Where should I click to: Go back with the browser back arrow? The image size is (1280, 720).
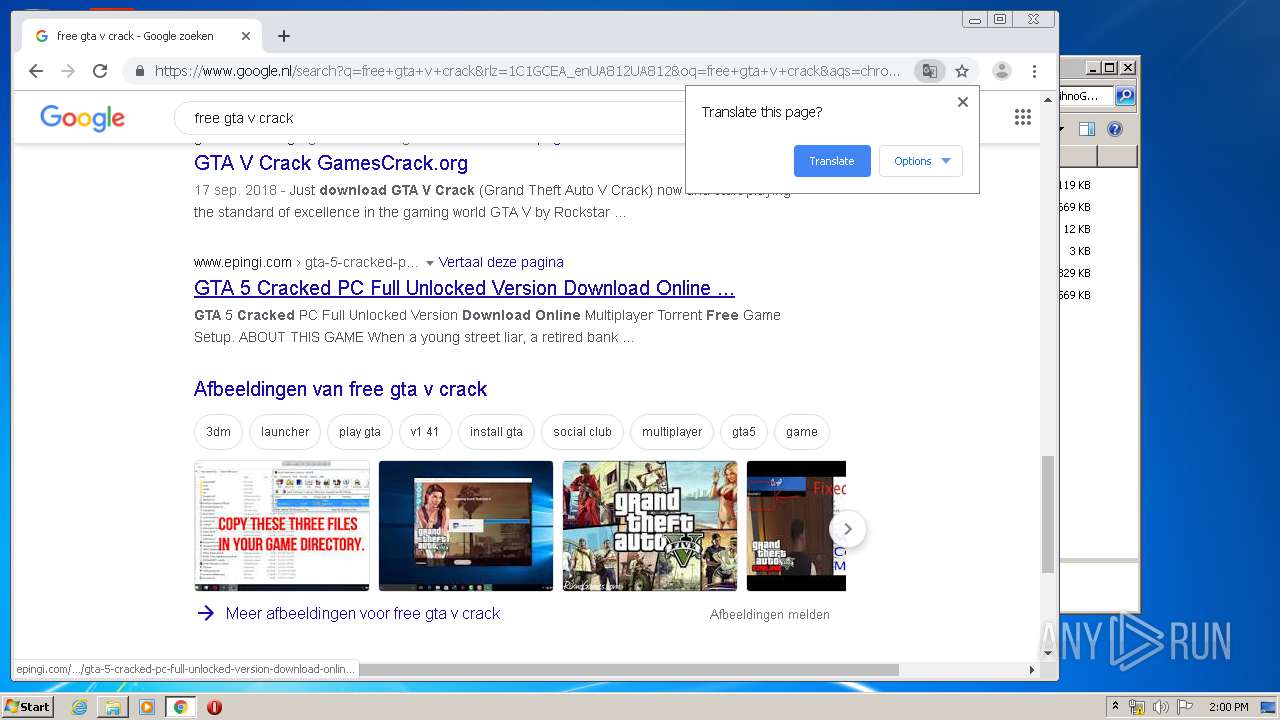36,71
